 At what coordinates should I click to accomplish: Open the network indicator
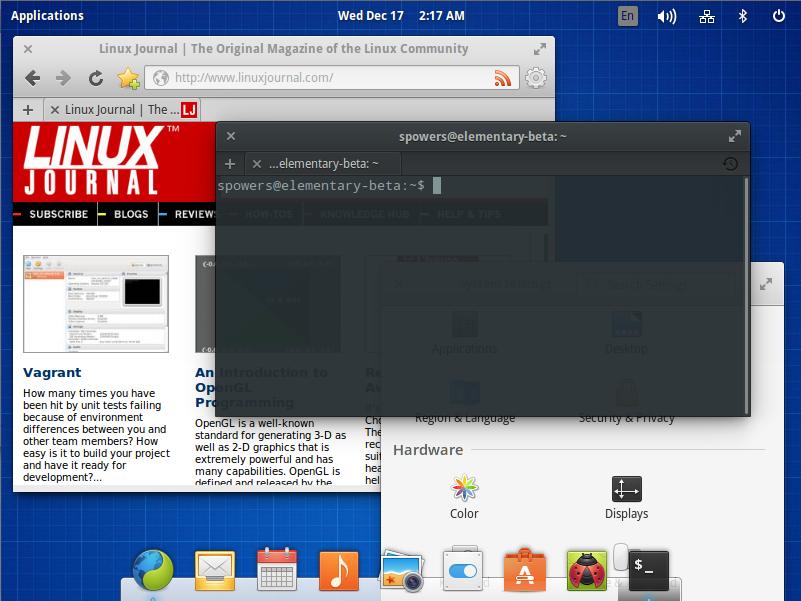click(x=706, y=16)
